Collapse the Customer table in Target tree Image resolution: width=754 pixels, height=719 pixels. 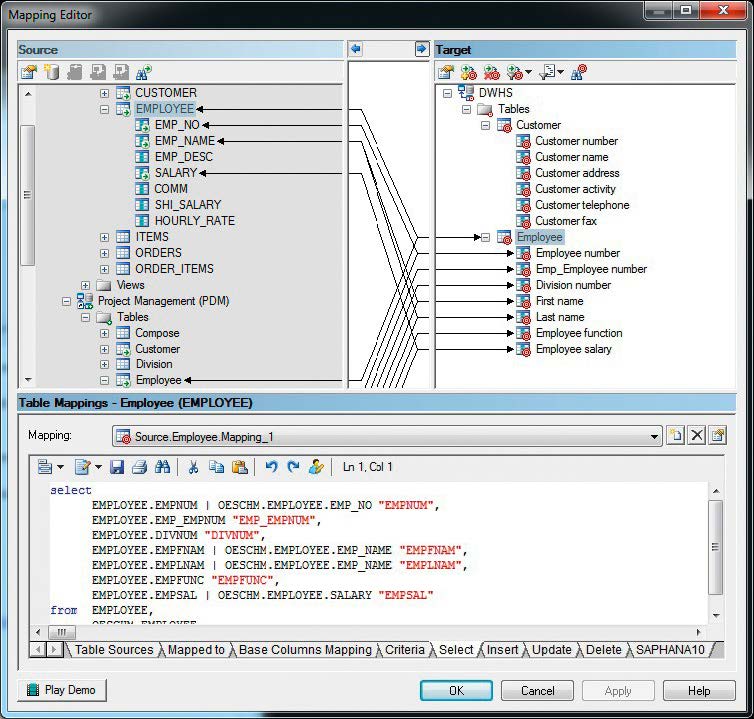(486, 125)
